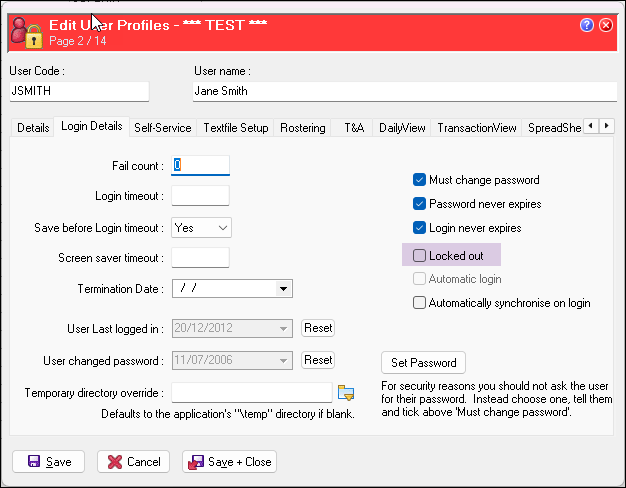Reset the User Last logged in date

point(318,328)
